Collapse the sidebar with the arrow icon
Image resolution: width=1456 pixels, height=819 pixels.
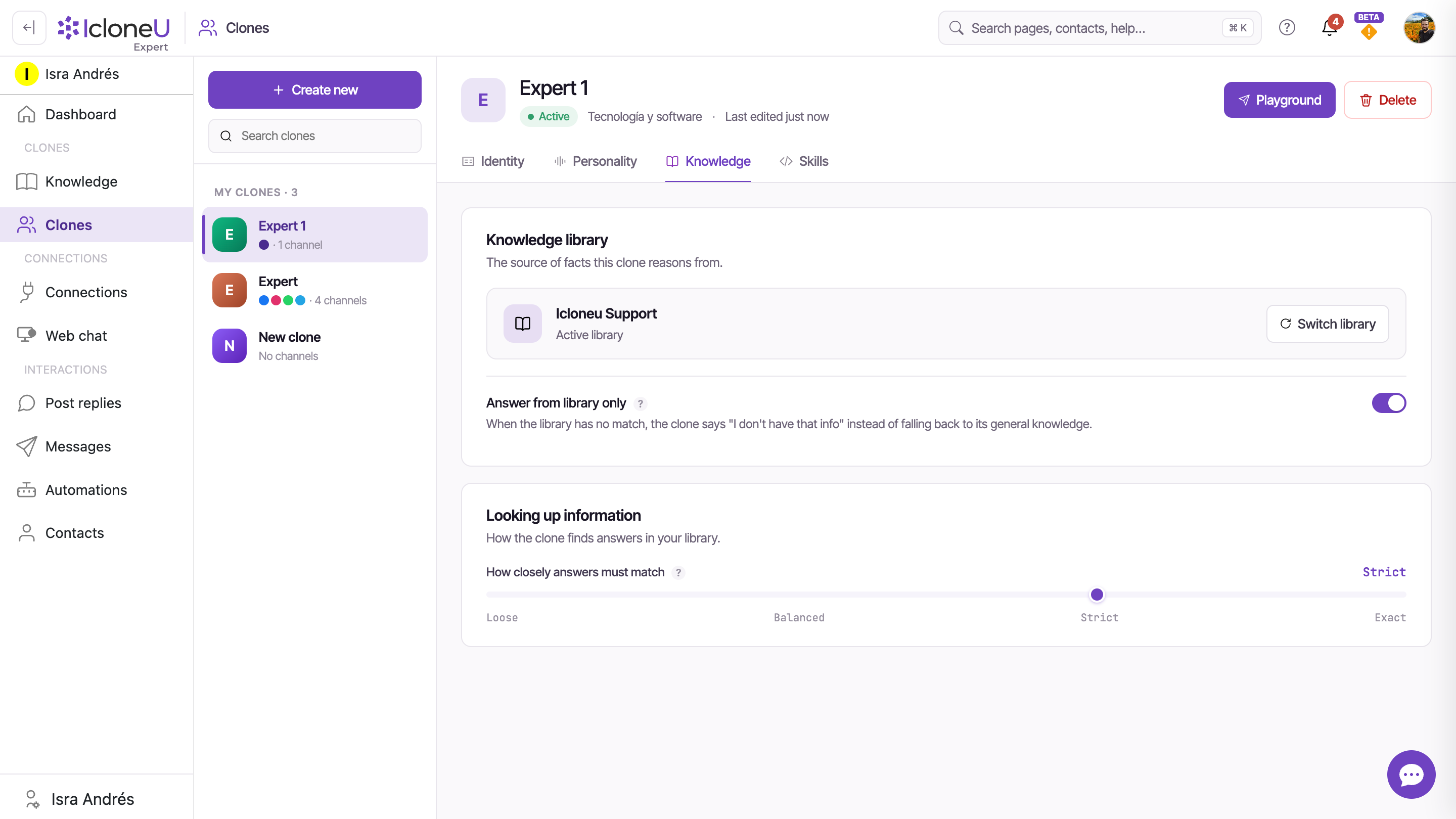pos(29,28)
